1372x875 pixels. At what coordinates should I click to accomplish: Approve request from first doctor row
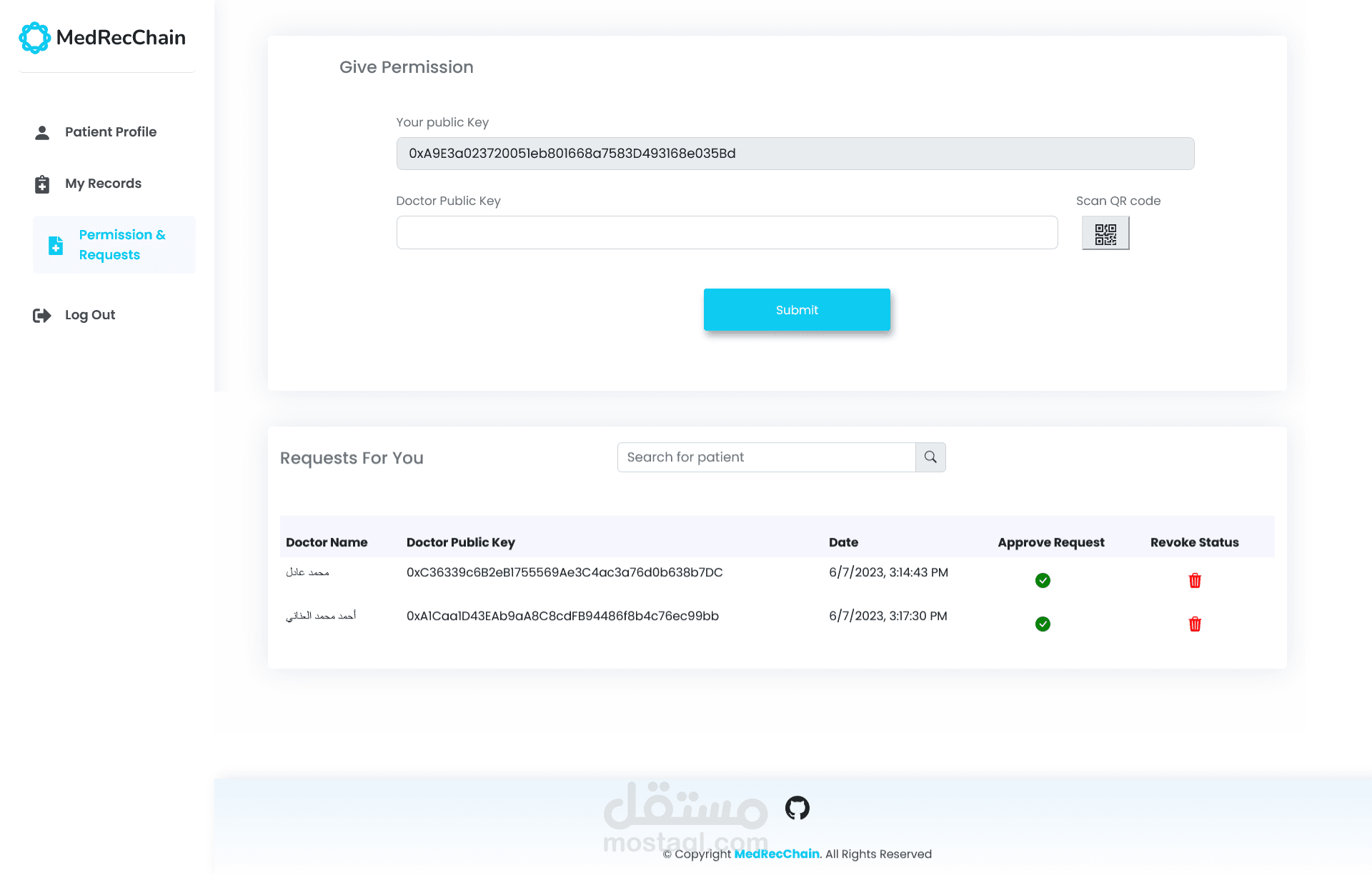coord(1043,581)
